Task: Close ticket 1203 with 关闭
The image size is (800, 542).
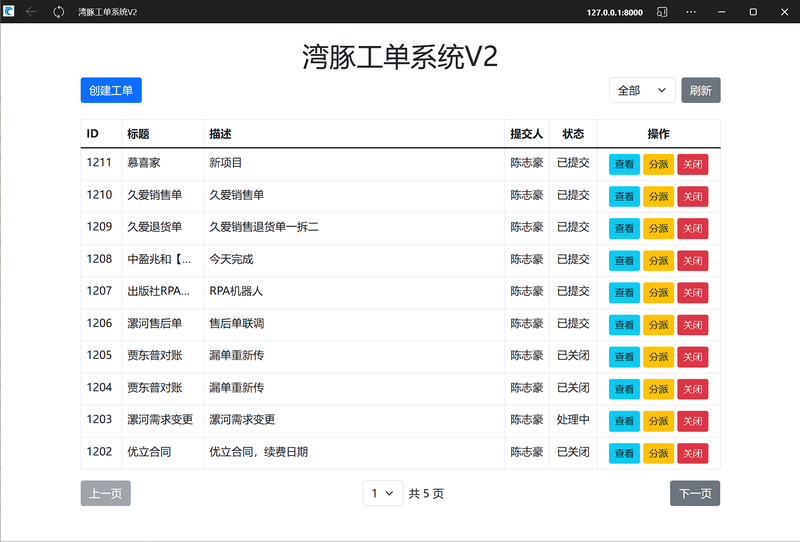Action: 692,421
